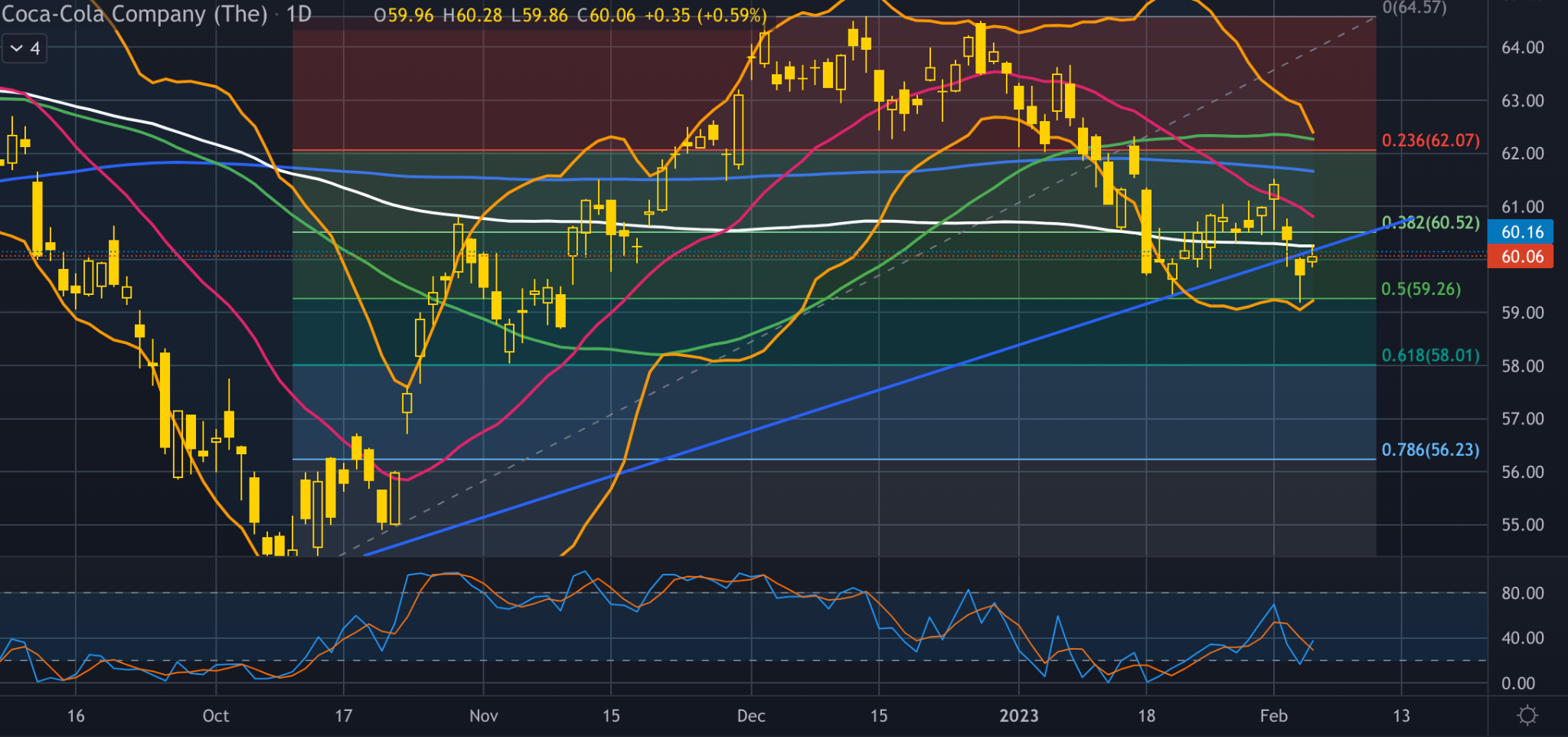Select the 1D interval label

coord(299,14)
